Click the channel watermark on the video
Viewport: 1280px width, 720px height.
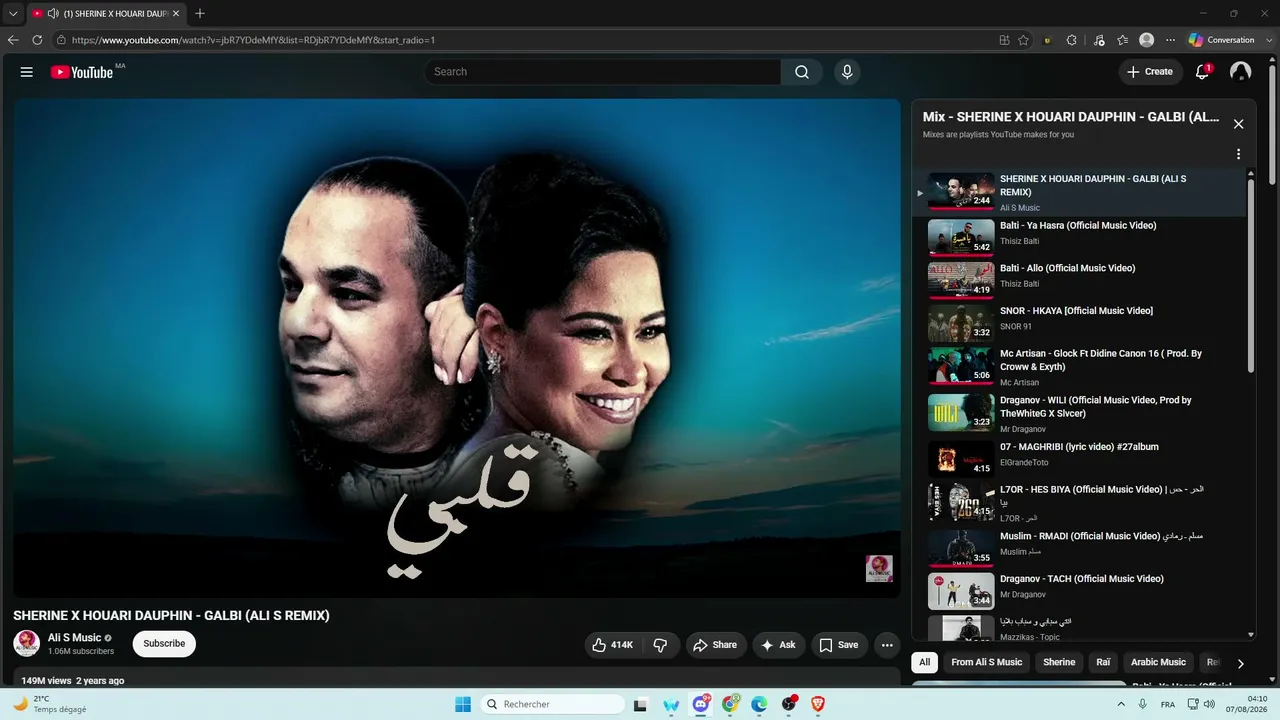coord(879,568)
